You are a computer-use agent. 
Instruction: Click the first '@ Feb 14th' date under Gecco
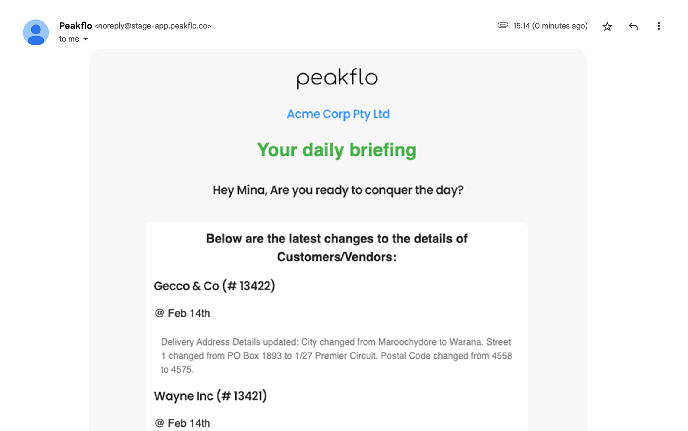coord(182,313)
